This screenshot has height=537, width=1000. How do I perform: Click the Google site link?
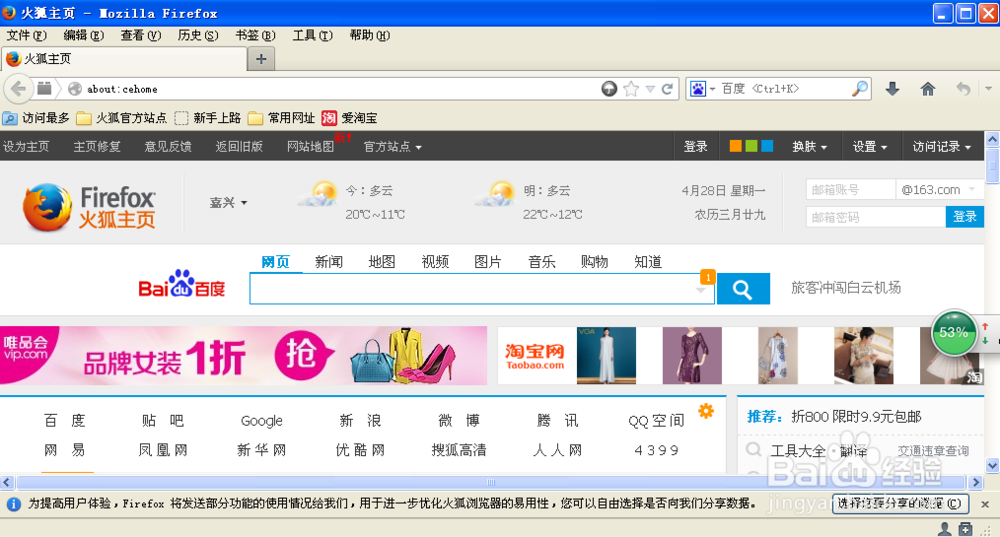[261, 421]
